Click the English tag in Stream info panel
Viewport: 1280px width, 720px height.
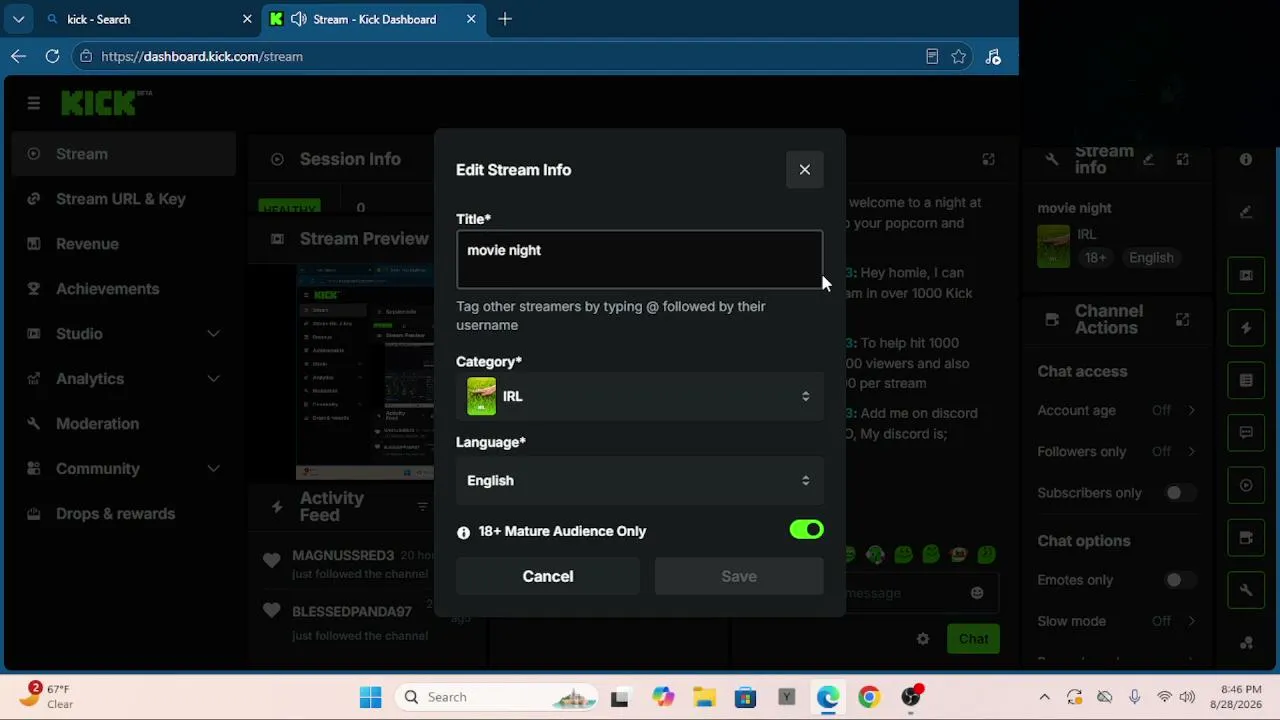click(x=1151, y=258)
